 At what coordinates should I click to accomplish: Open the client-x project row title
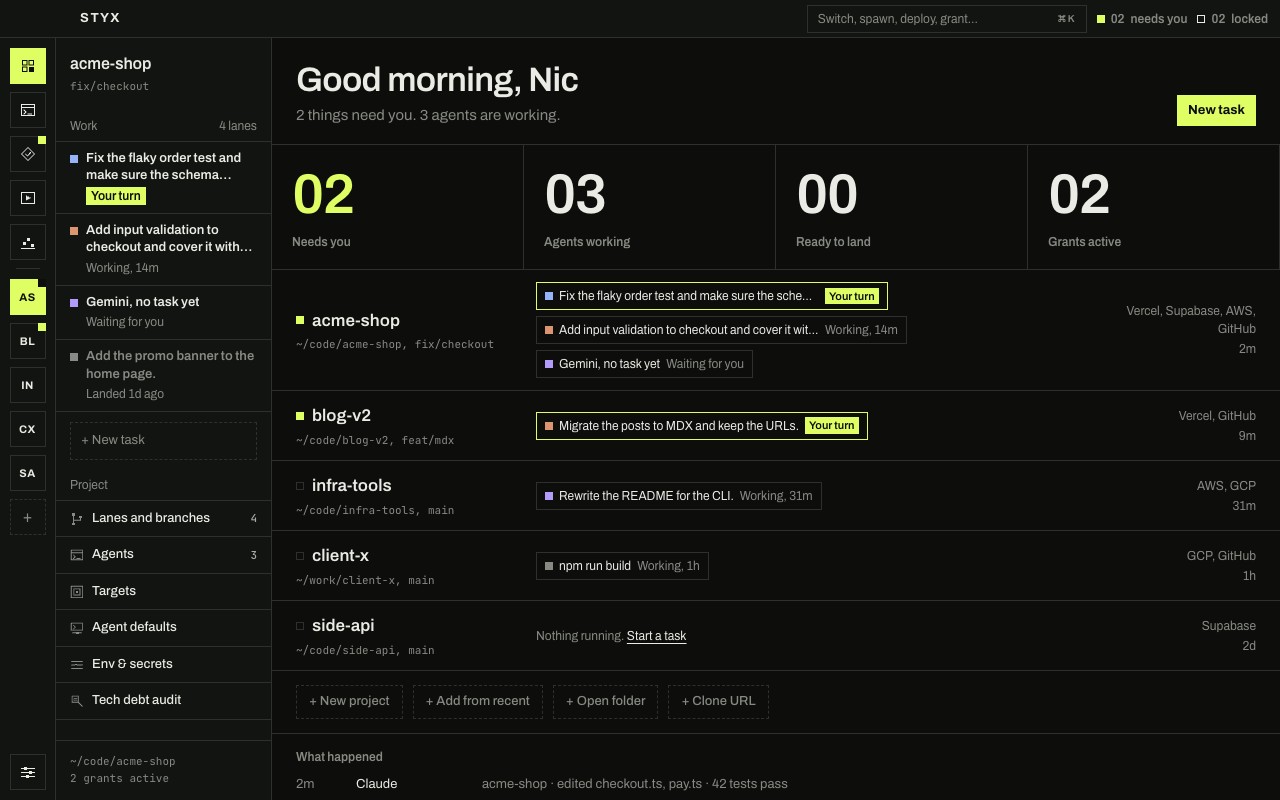pos(340,555)
